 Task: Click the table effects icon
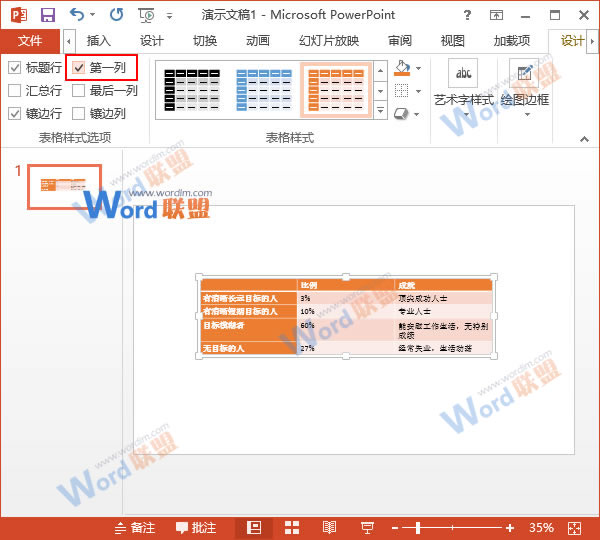(401, 114)
